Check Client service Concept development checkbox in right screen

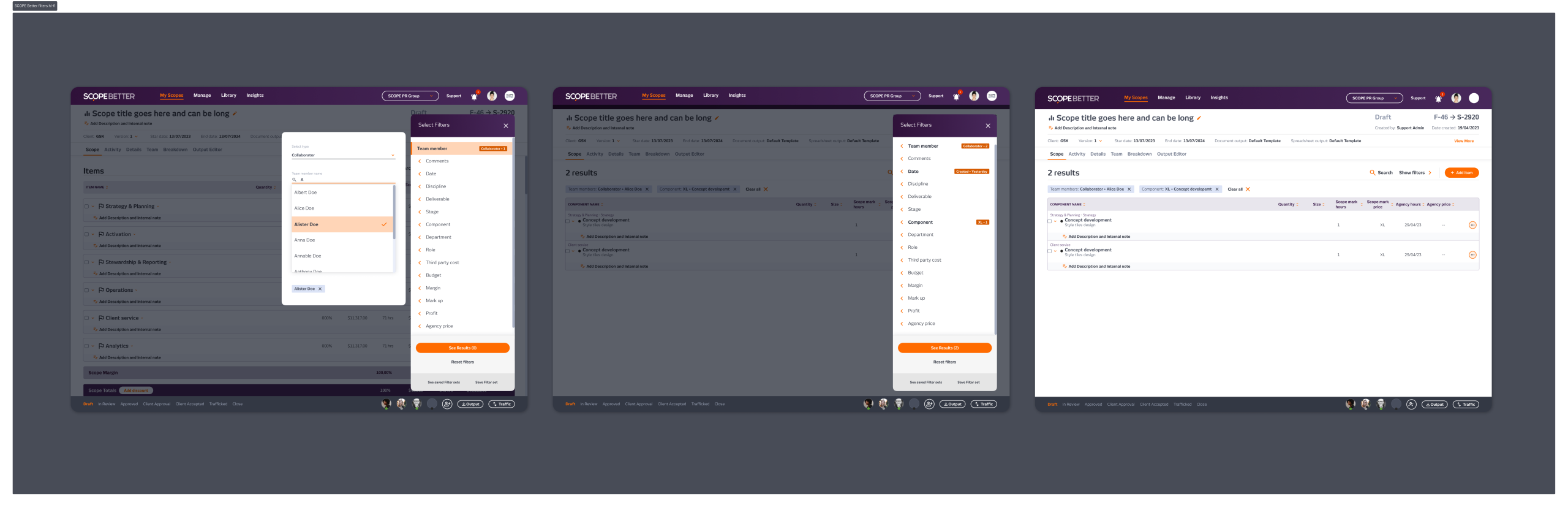tap(1050, 251)
